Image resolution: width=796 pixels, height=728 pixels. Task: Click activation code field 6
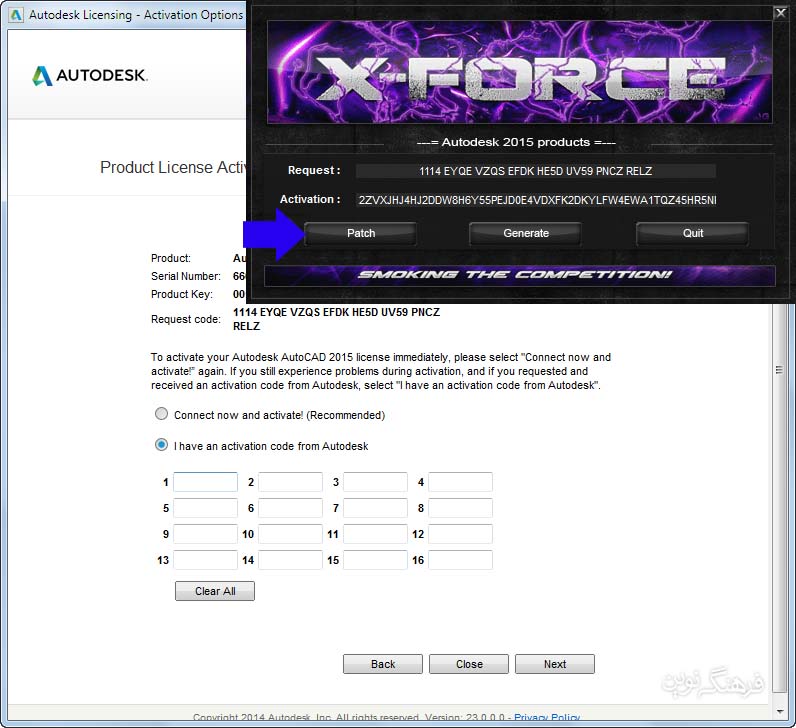[290, 508]
